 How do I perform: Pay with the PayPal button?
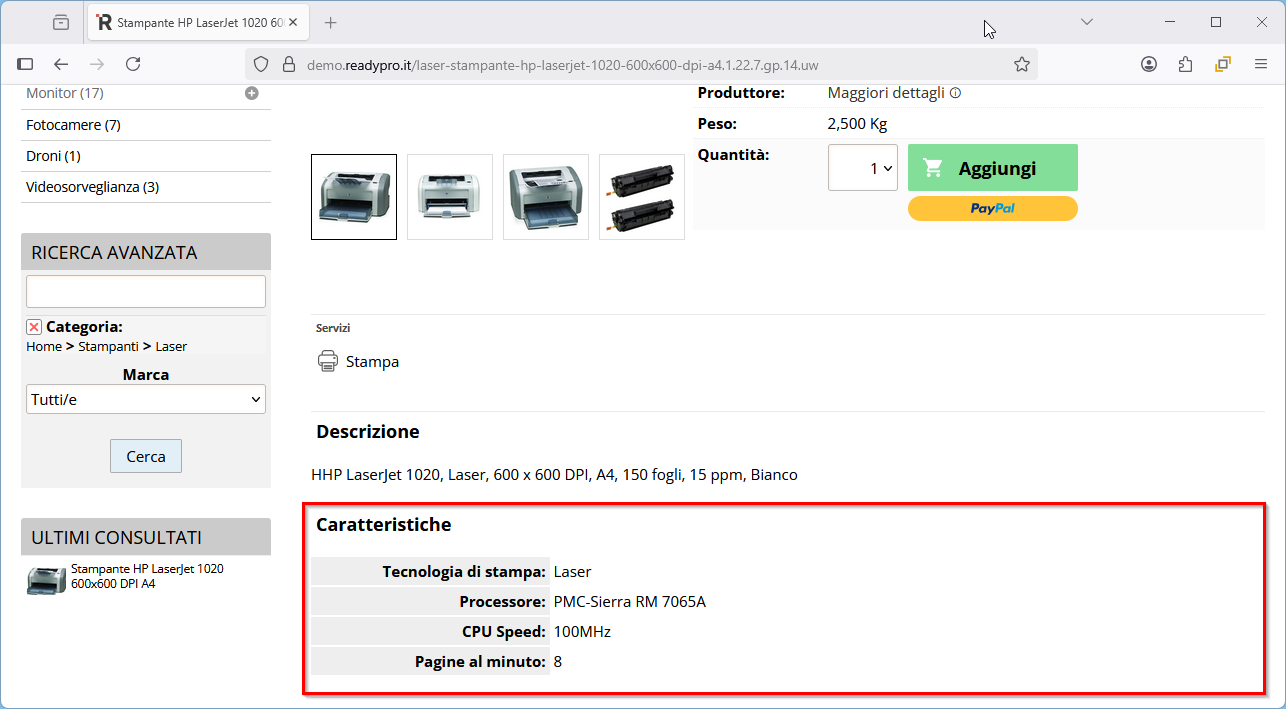pyautogui.click(x=993, y=208)
